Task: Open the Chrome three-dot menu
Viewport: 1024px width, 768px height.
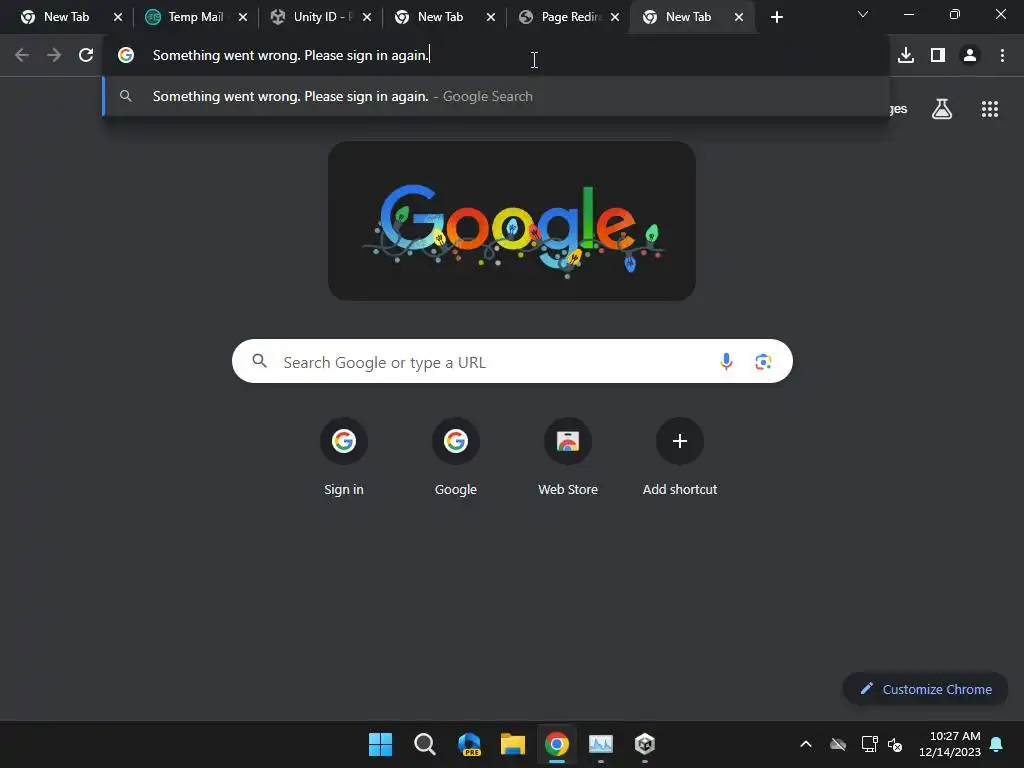Action: pyautogui.click(x=1002, y=56)
